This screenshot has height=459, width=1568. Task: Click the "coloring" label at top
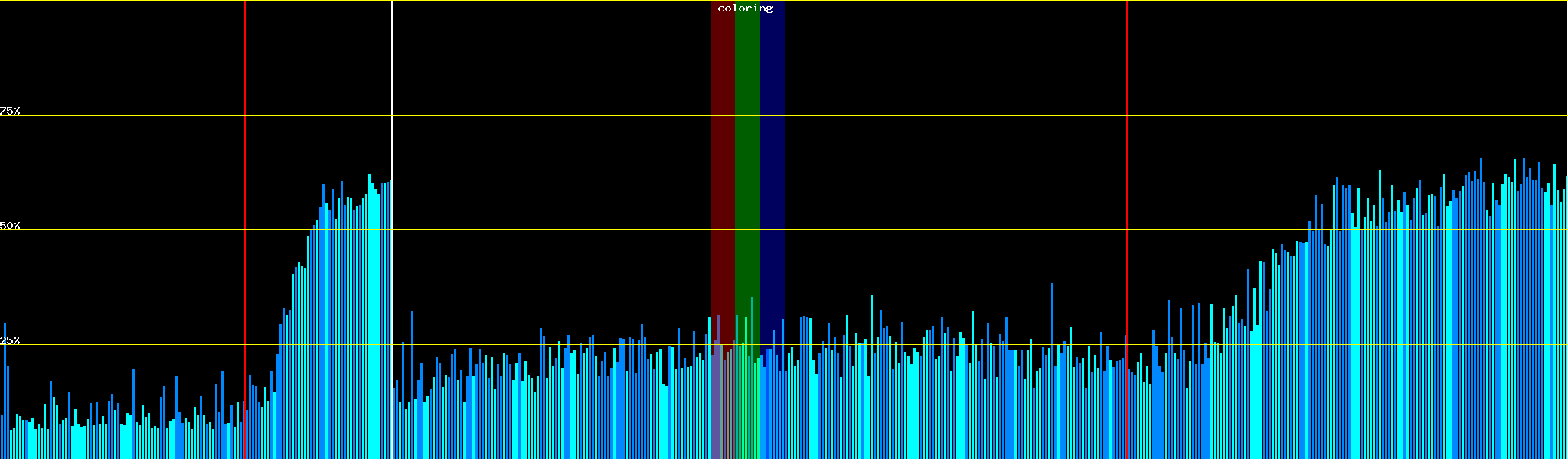click(745, 8)
